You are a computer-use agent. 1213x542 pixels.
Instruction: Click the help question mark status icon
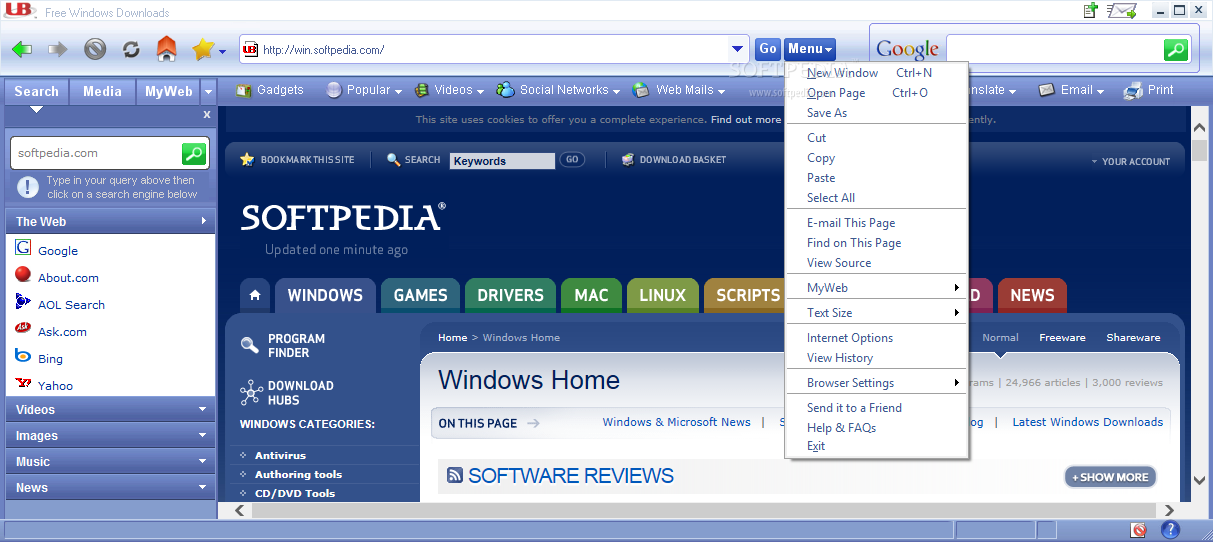pyautogui.click(x=1170, y=530)
